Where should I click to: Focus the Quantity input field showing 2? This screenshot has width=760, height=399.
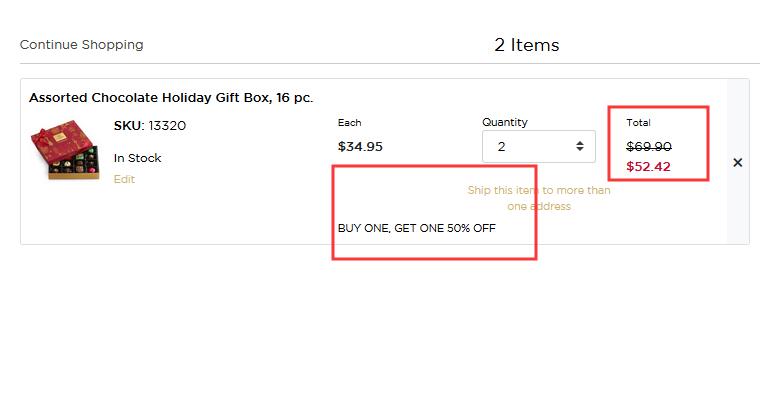point(538,146)
